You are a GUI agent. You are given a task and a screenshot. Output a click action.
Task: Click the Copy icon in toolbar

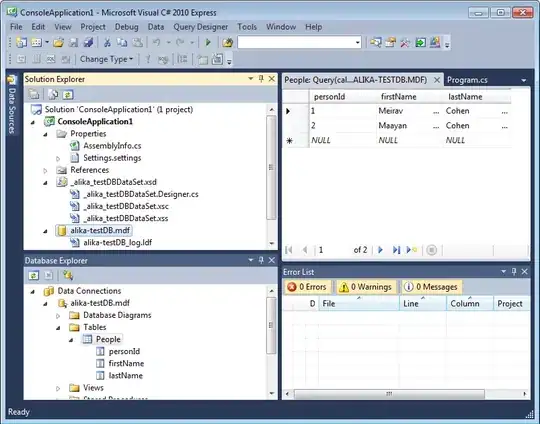pyautogui.click(x=122, y=43)
